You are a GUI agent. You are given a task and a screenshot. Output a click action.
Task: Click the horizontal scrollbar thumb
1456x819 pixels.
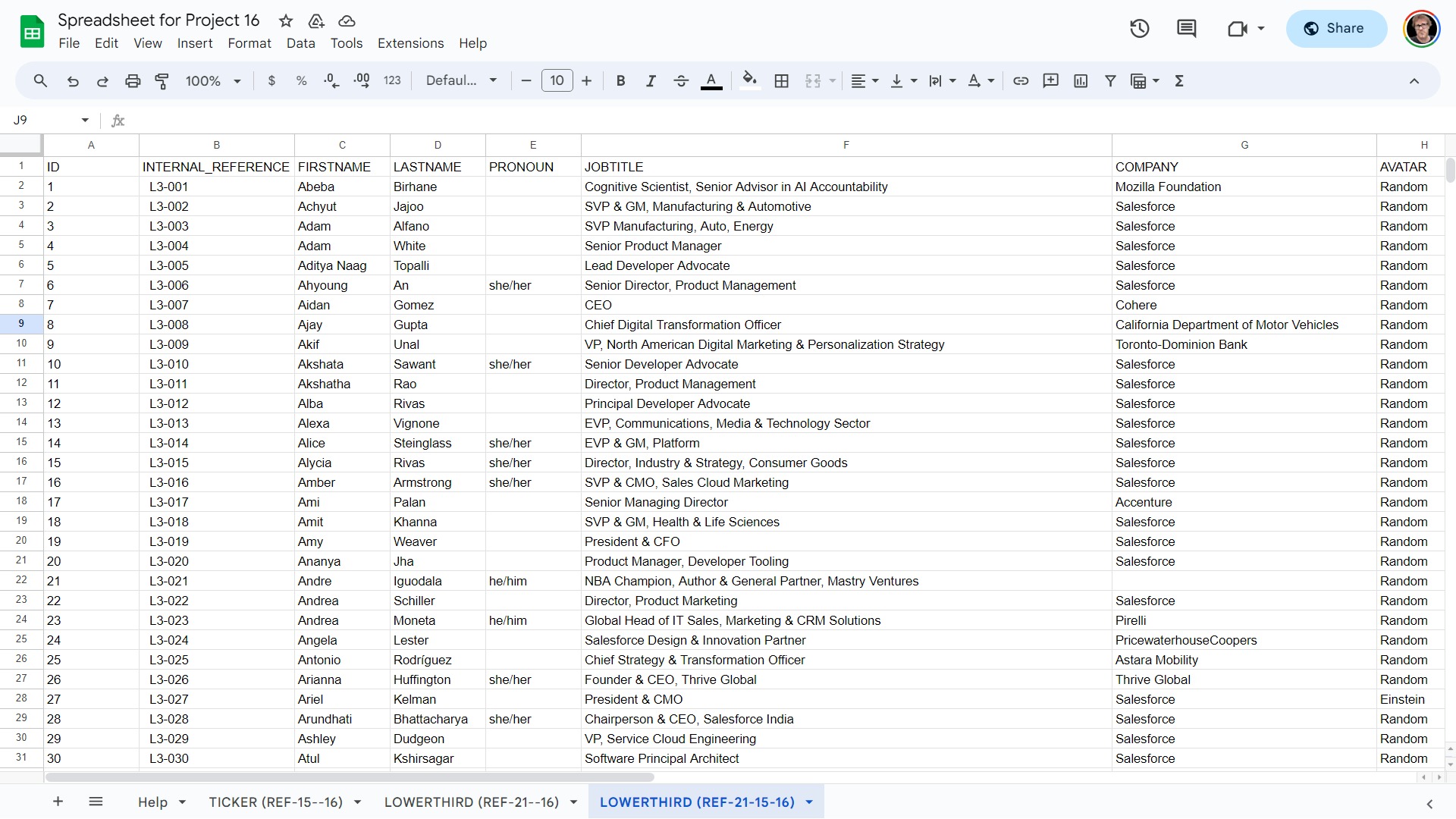349,777
